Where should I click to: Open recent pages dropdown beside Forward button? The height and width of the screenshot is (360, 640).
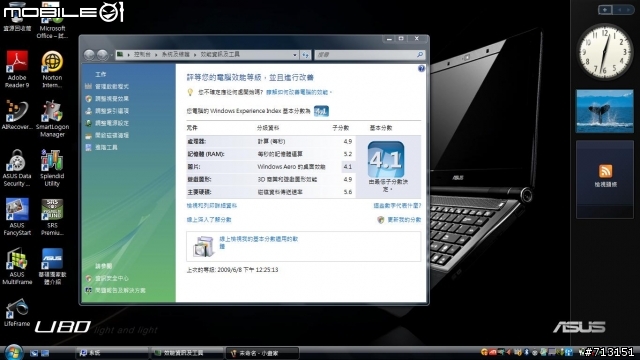tap(111, 55)
